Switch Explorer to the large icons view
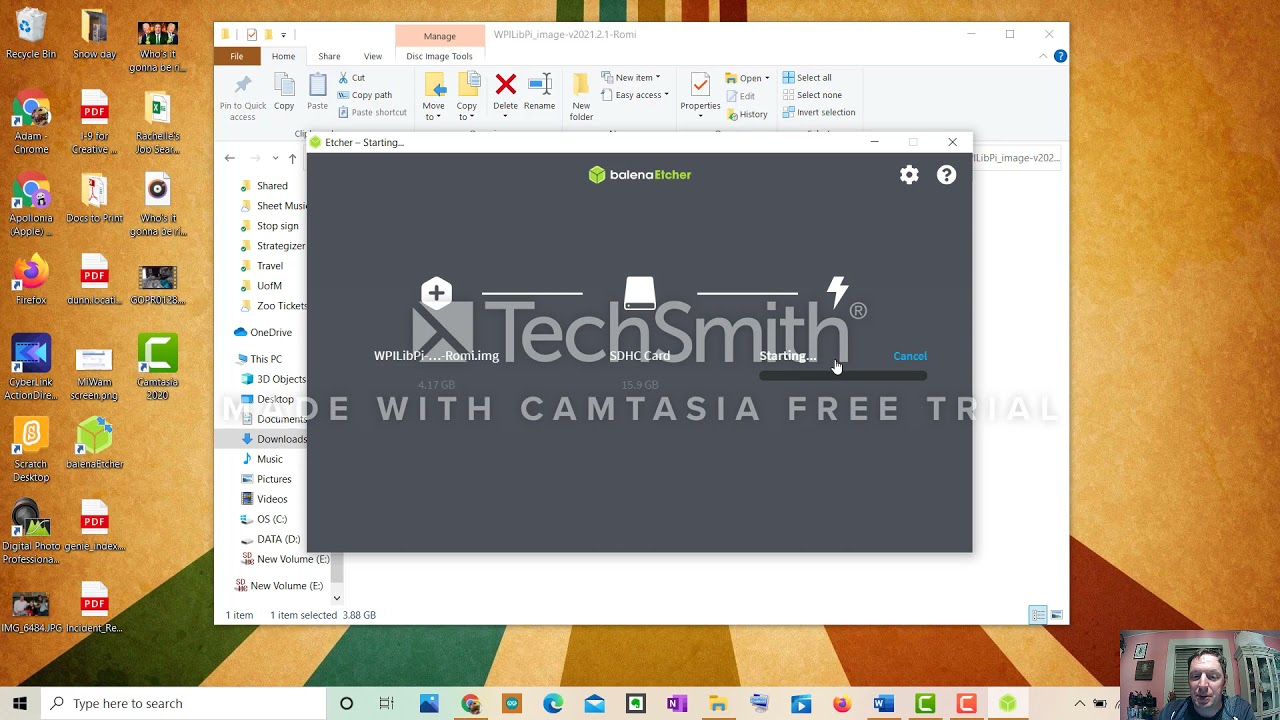The image size is (1280, 720). [x=1056, y=615]
